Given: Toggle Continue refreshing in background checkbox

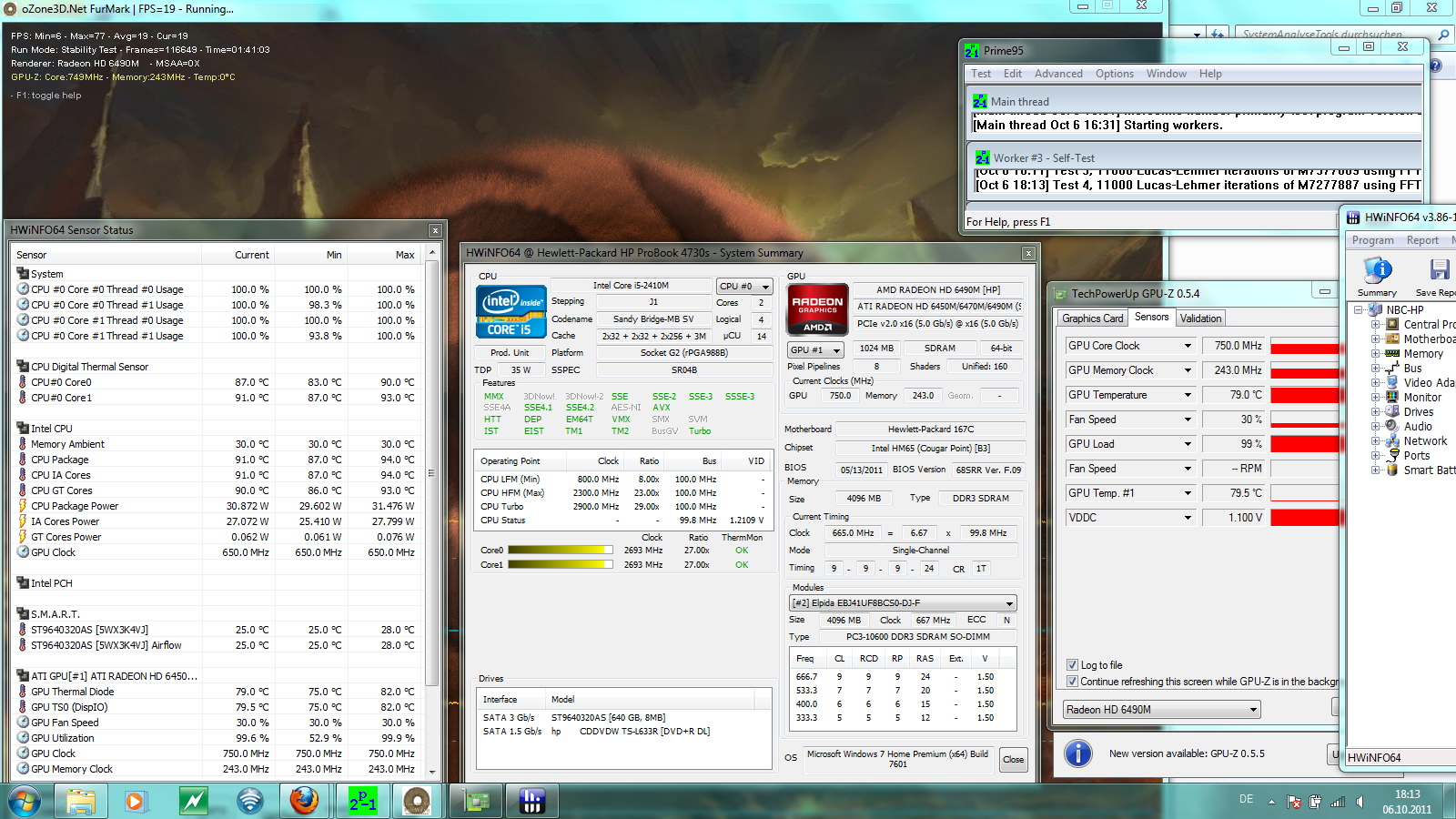Looking at the screenshot, I should click(1072, 682).
